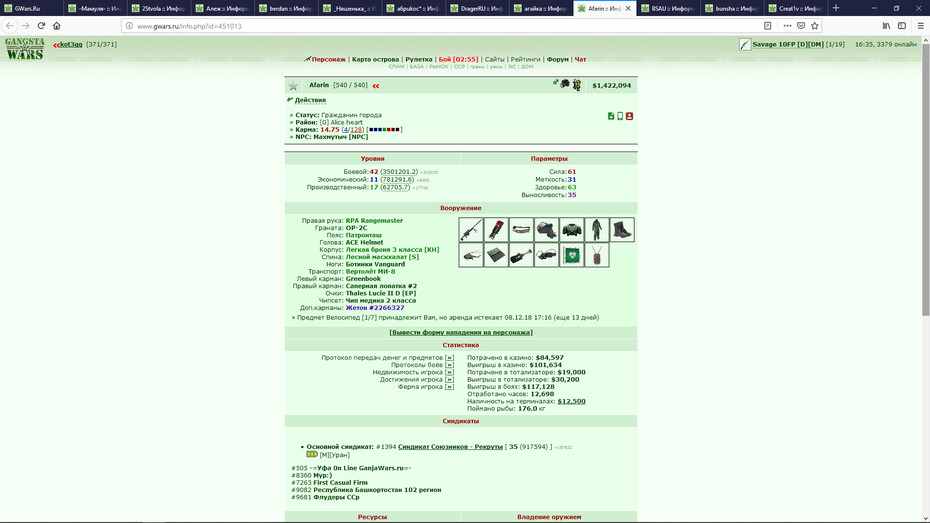Click the Mi-8 helicopter thumbnail
Viewport: 930px width, 523px height.
point(471,255)
